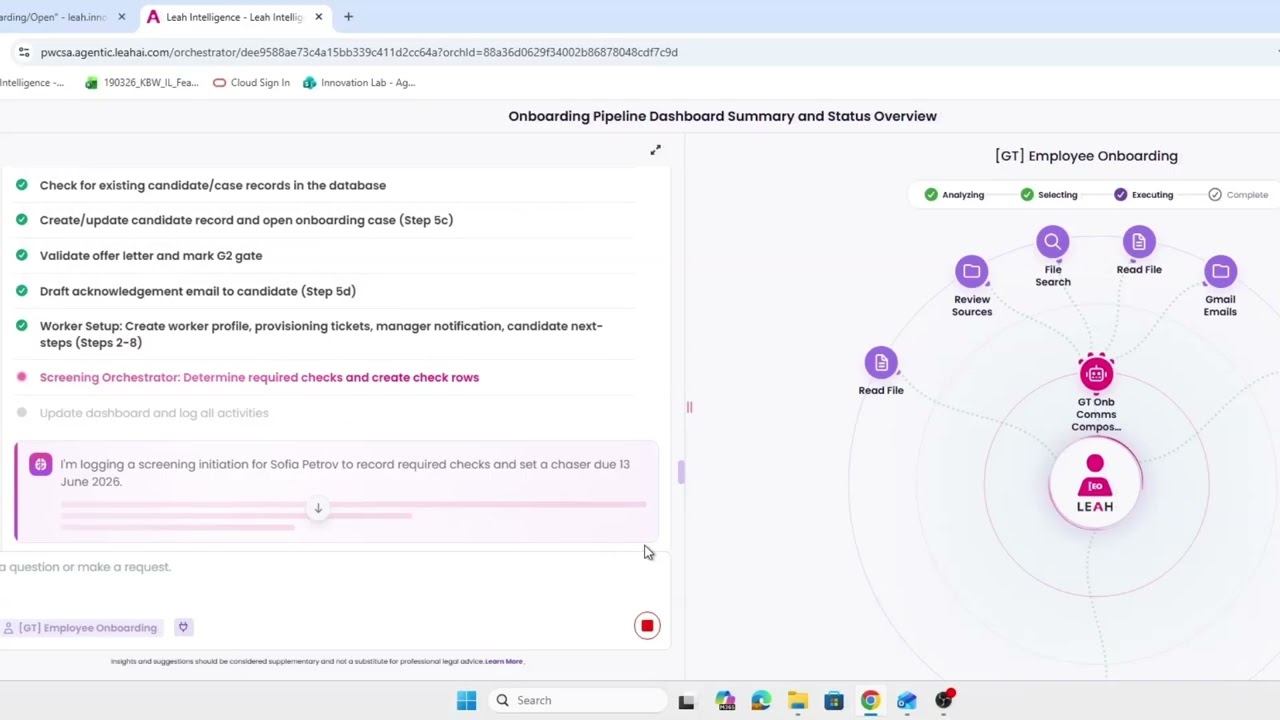Open Task View from the taskbar
The height and width of the screenshot is (720, 1280).
click(686, 701)
